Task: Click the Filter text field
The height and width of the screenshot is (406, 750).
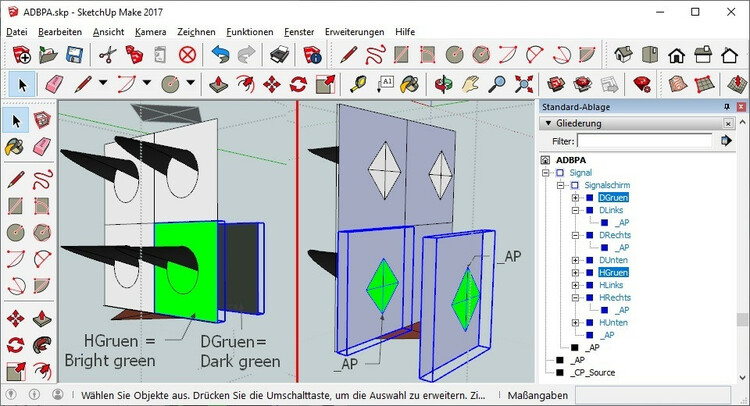Action: pos(644,141)
